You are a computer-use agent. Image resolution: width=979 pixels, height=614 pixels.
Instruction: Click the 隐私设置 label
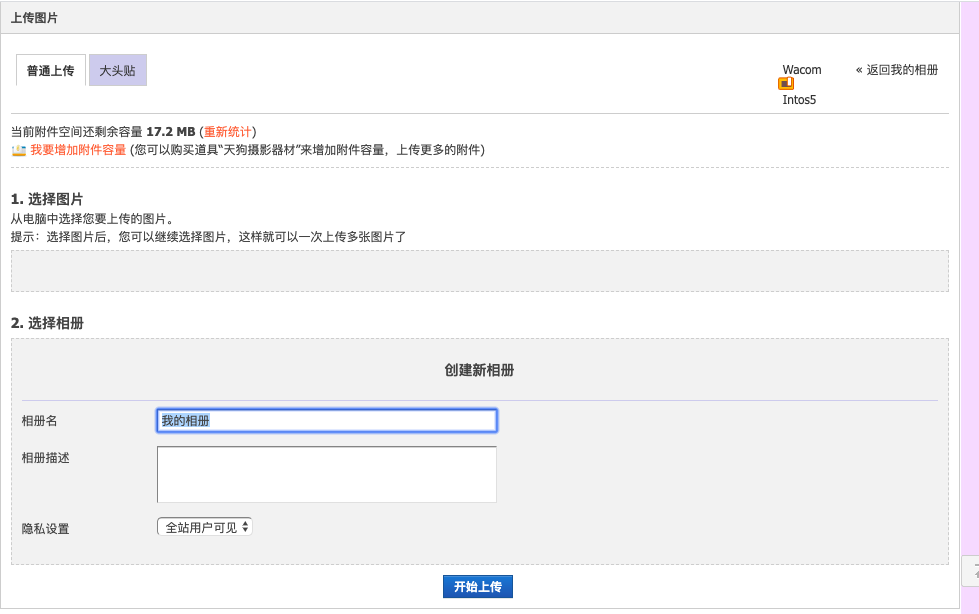click(46, 528)
